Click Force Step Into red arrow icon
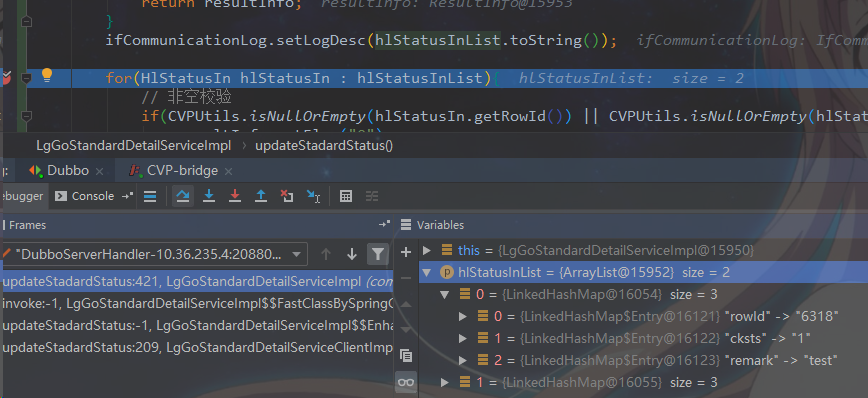Image resolution: width=868 pixels, height=398 pixels. pyautogui.click(x=235, y=196)
